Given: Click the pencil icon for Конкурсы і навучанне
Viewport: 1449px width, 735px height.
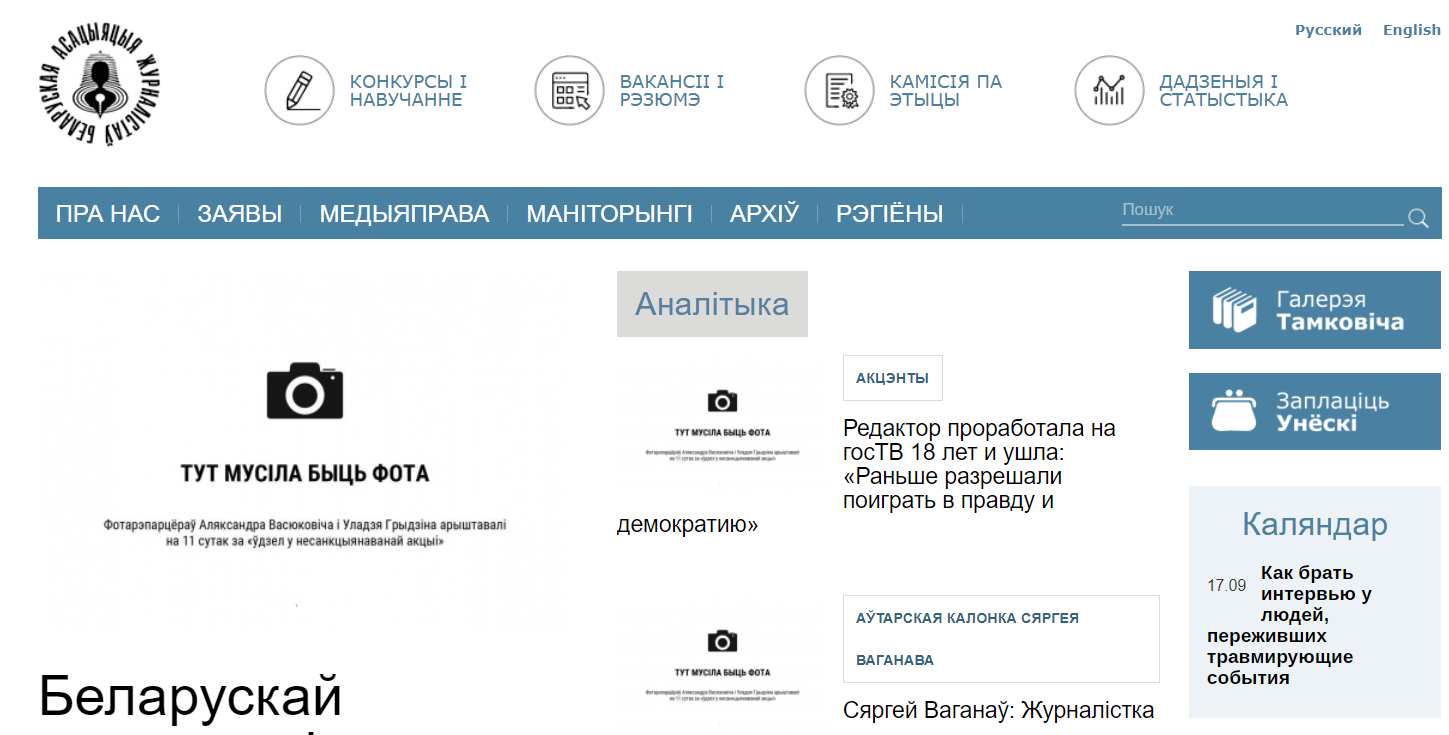Looking at the screenshot, I should tap(299, 91).
